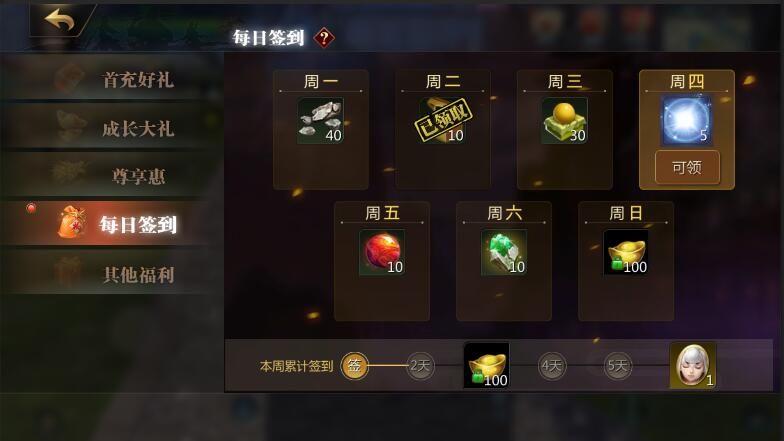
Task: Click the 4天 progress milestone
Action: (552, 366)
